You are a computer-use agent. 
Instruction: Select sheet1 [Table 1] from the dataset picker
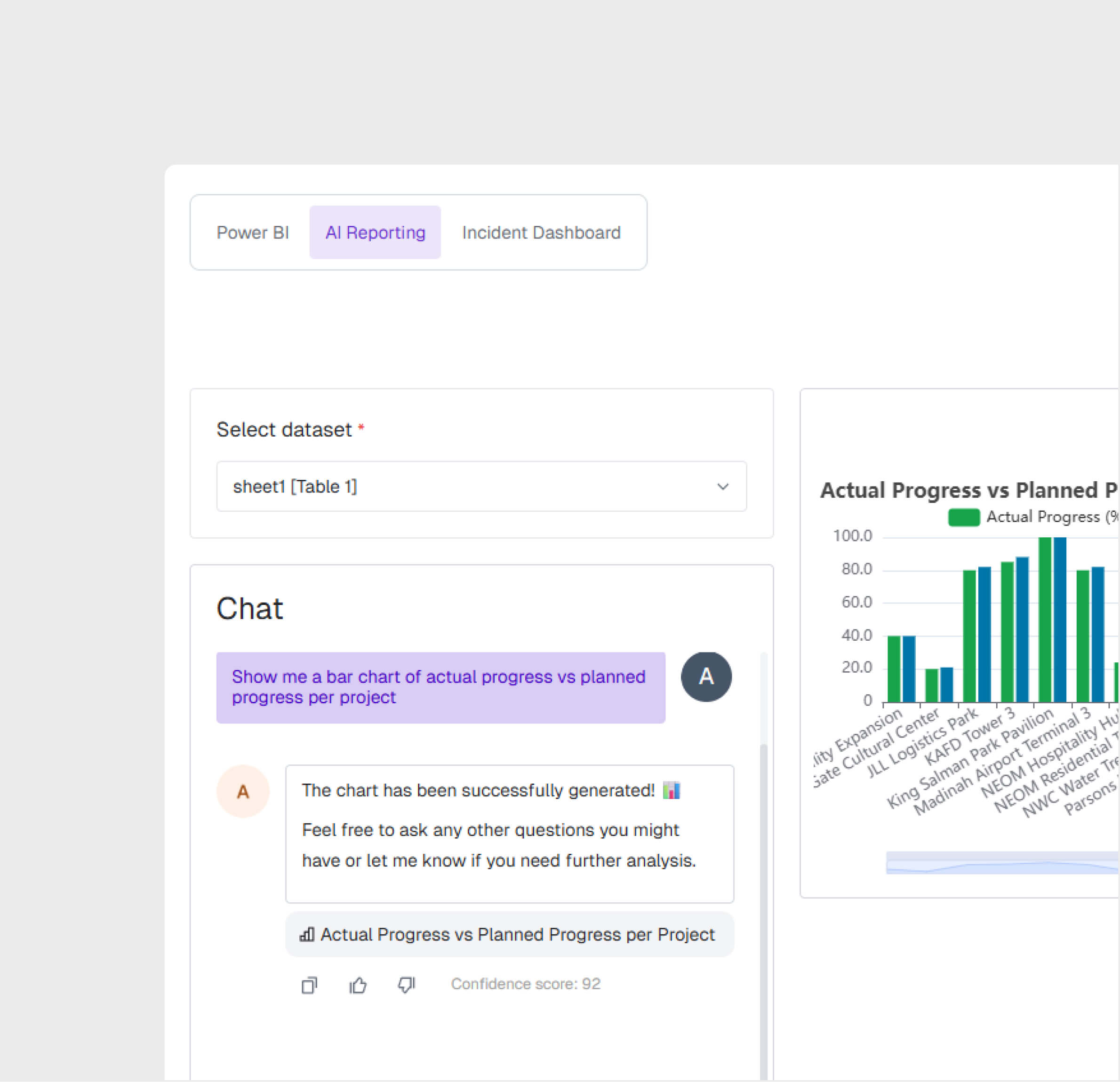tap(481, 486)
